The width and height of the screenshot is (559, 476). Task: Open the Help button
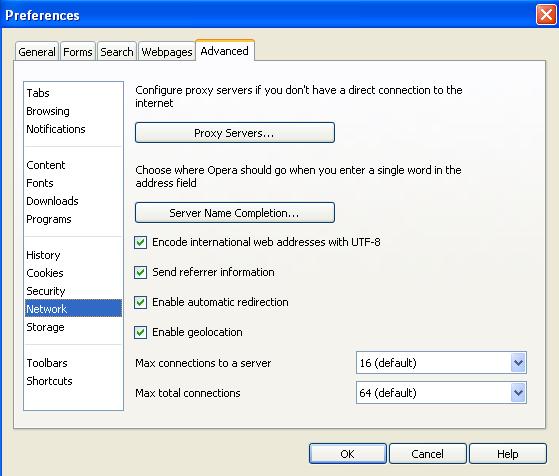(508, 454)
